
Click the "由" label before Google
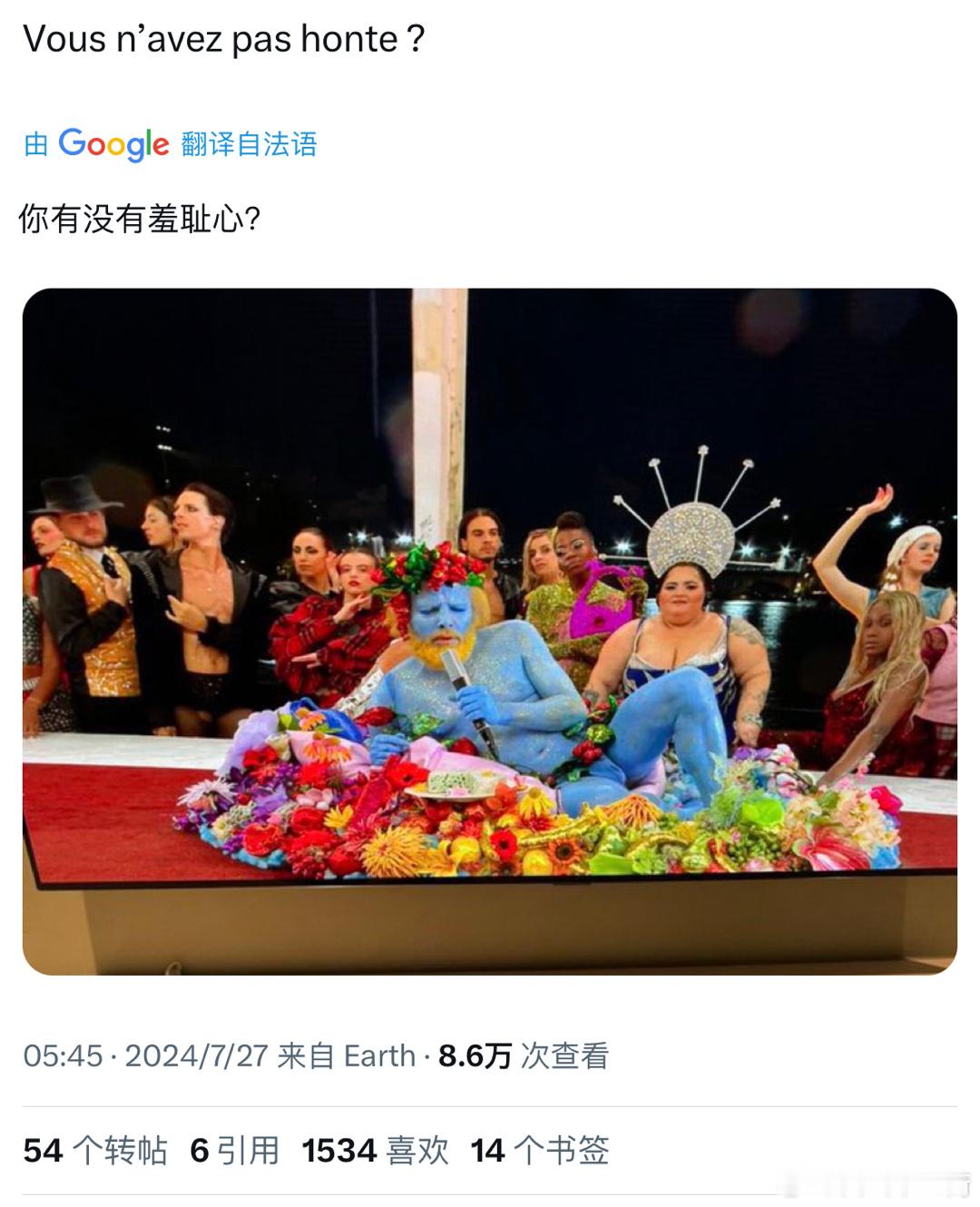pos(35,144)
